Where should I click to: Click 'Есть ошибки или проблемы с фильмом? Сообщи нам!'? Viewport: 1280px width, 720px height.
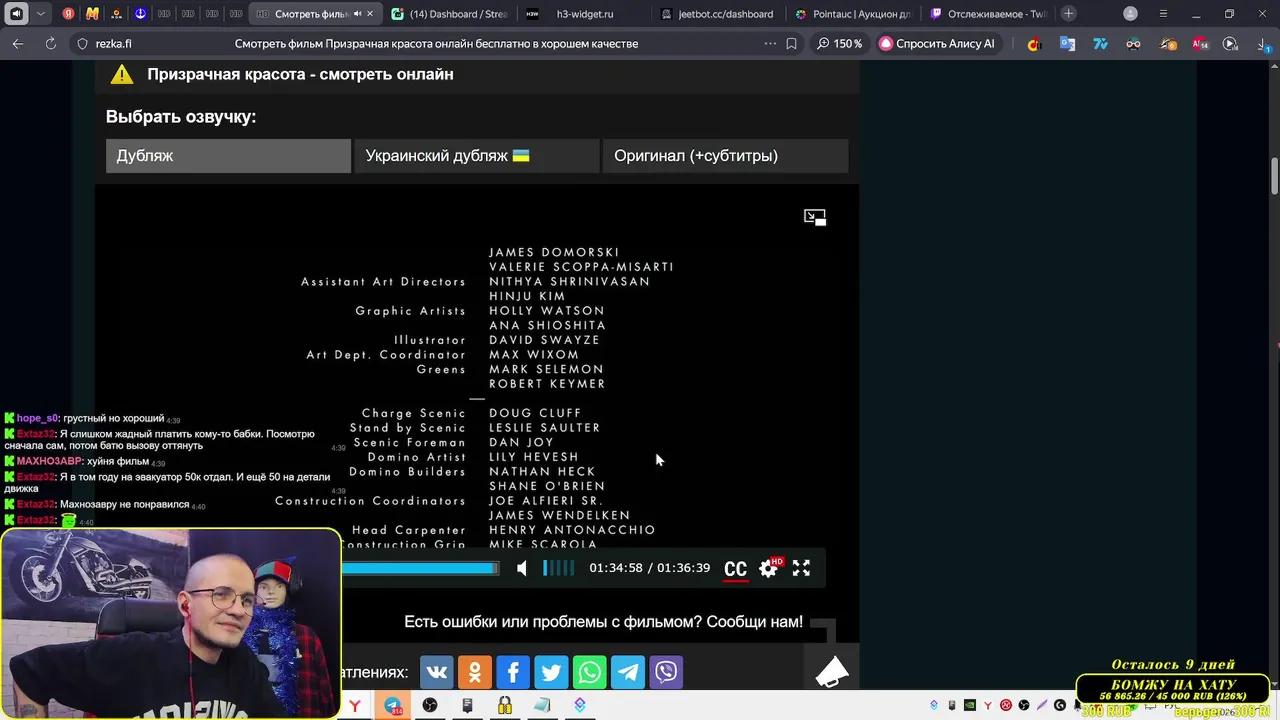tap(603, 622)
